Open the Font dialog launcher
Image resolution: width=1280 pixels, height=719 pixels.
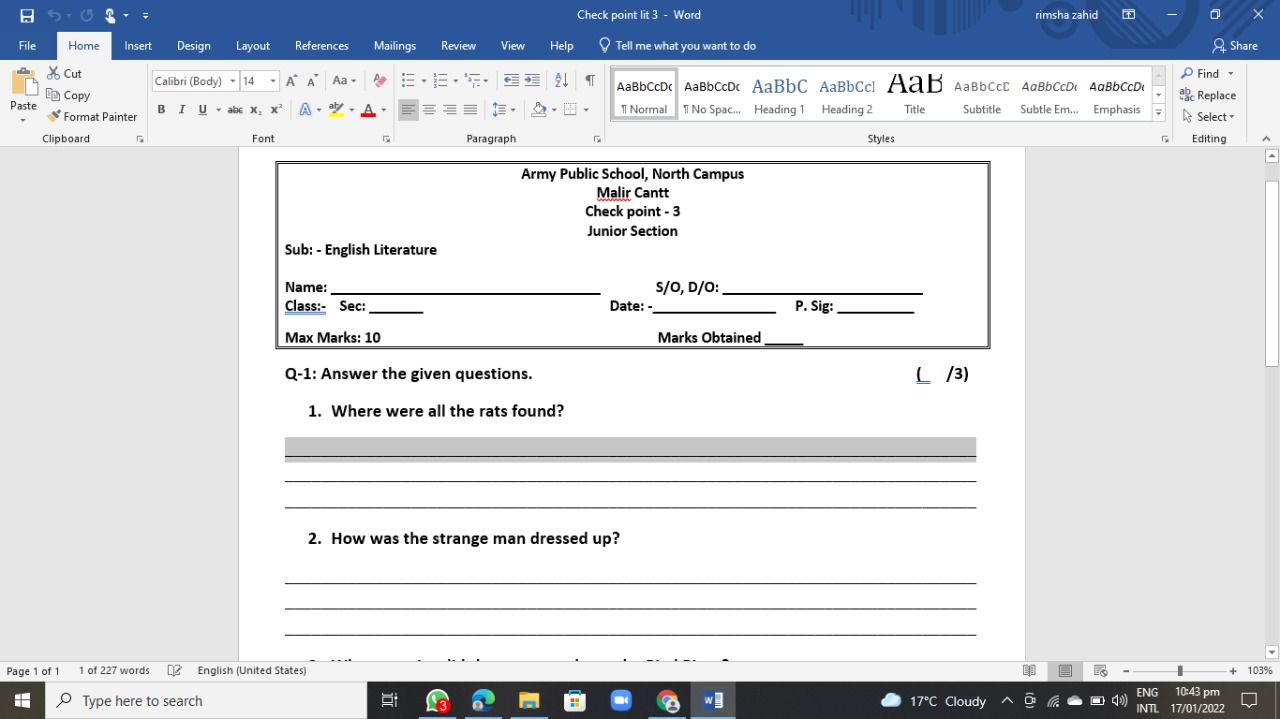(386, 139)
